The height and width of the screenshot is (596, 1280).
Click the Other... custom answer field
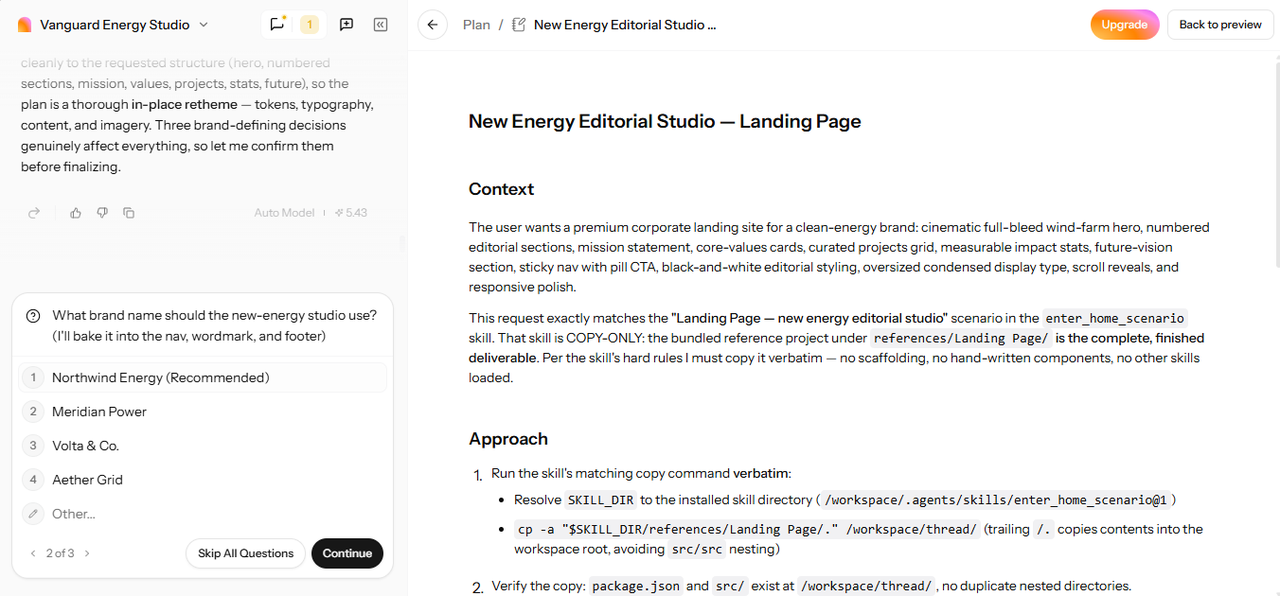click(203, 514)
